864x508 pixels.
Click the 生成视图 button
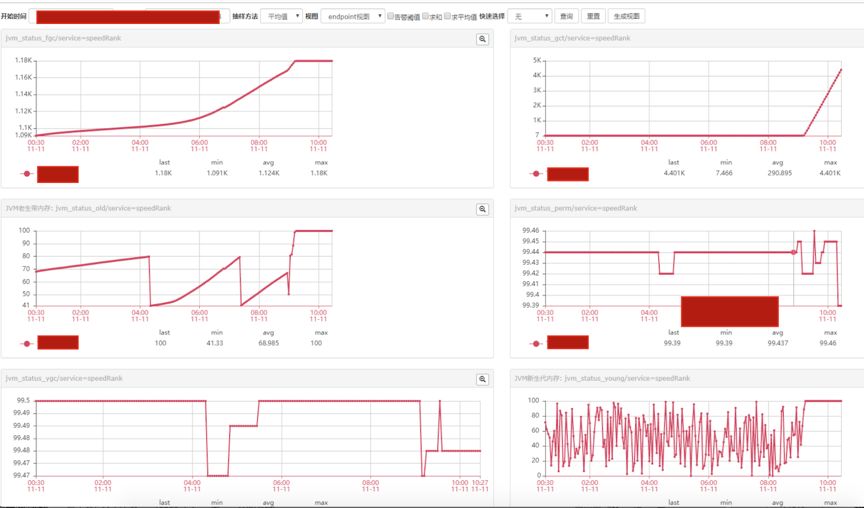(627, 16)
